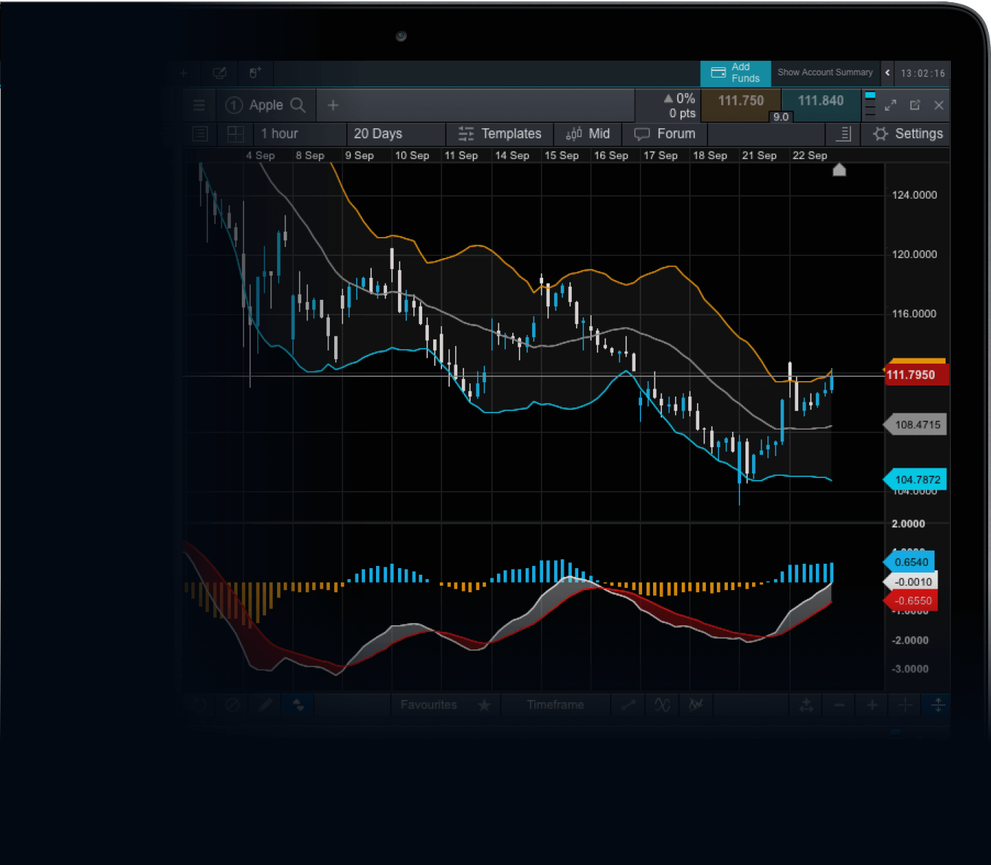
Task: Open the Forum menu item
Action: click(x=666, y=133)
